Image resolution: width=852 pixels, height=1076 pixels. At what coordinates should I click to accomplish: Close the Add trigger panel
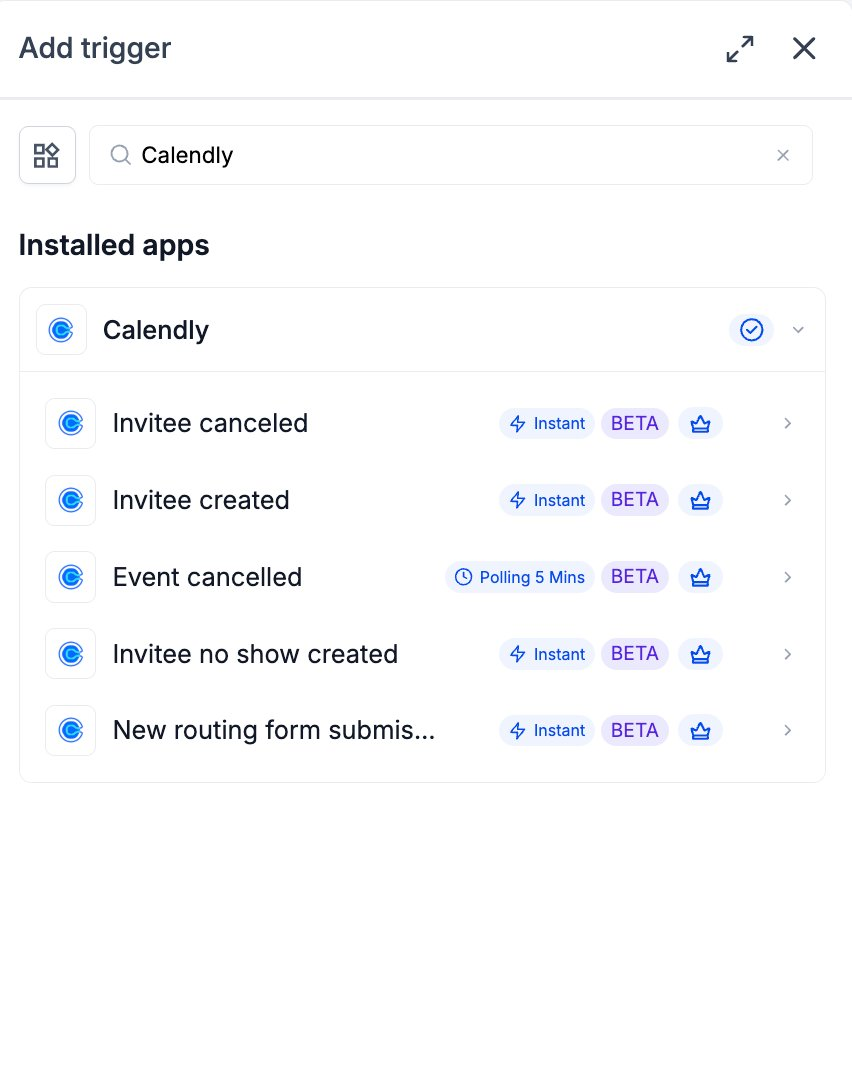(x=804, y=49)
